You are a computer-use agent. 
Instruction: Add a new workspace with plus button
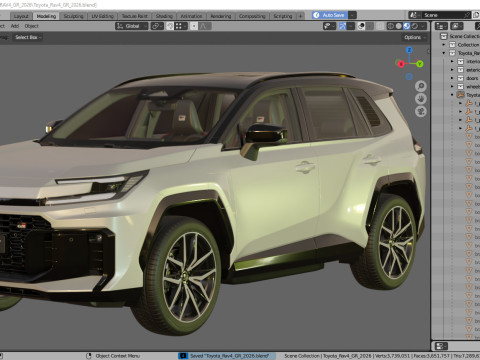(x=300, y=16)
